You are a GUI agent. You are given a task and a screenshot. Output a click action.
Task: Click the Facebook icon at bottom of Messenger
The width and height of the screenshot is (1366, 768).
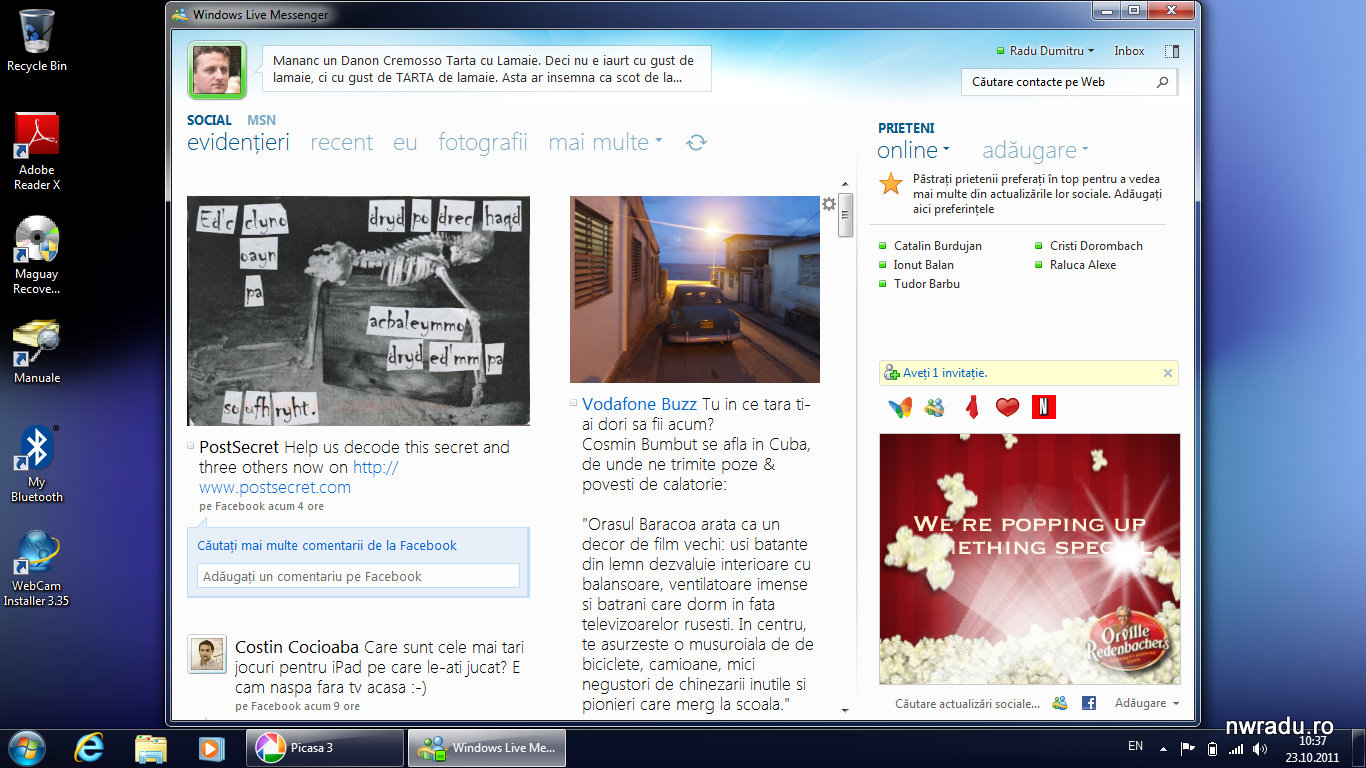coord(1089,703)
